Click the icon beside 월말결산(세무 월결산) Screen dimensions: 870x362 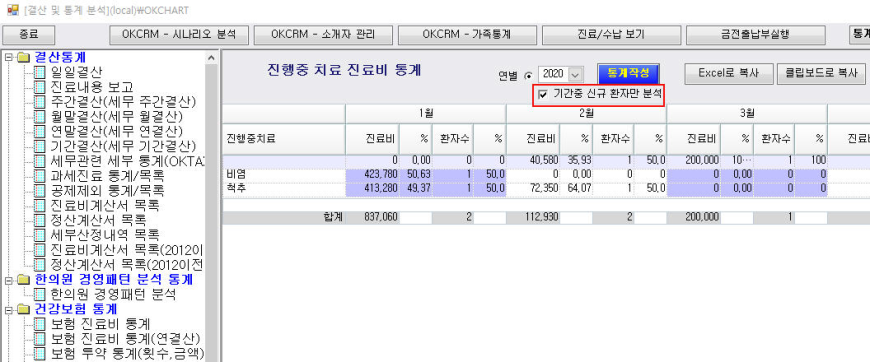39,117
